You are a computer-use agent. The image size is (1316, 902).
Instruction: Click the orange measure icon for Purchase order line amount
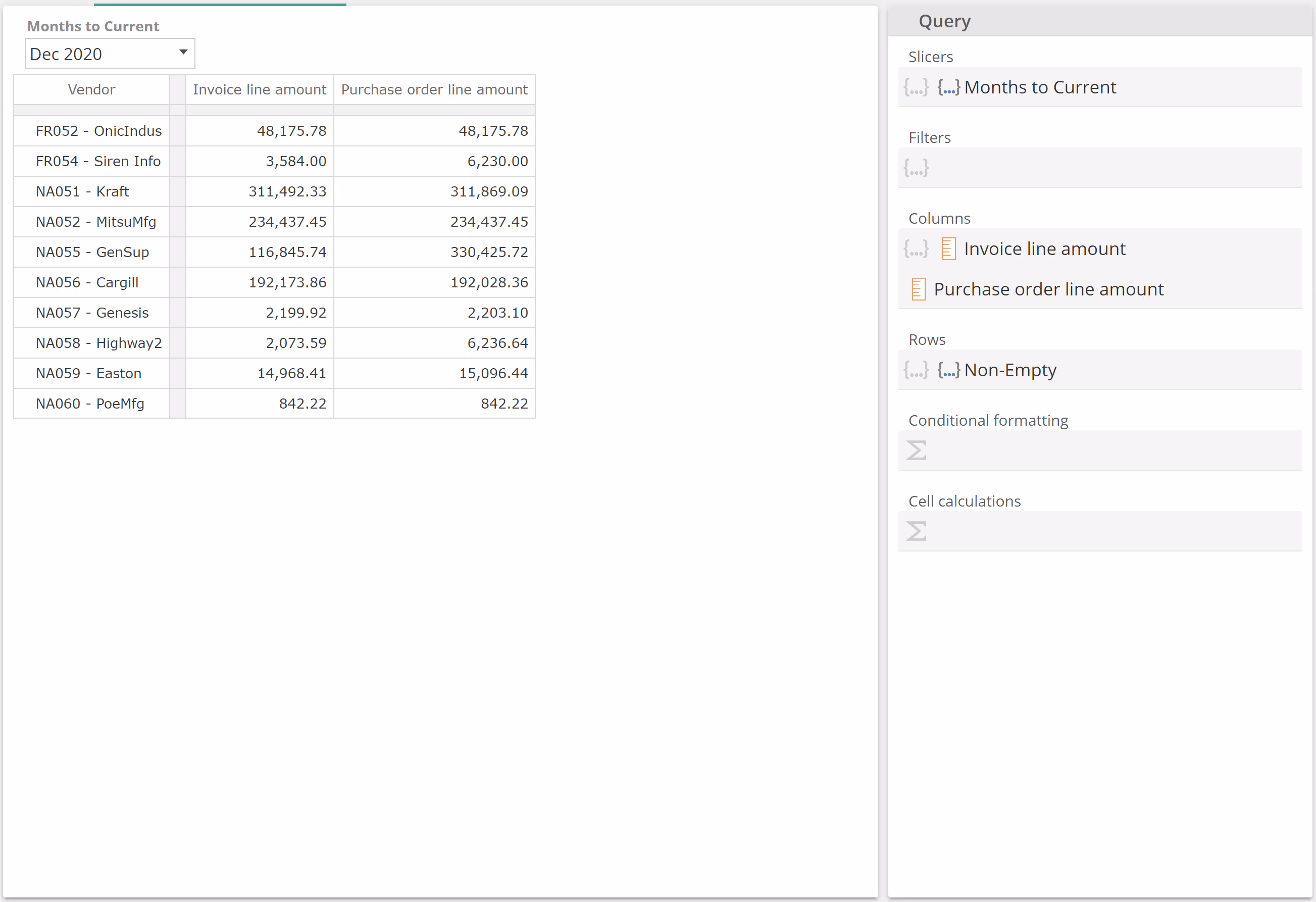click(x=919, y=289)
